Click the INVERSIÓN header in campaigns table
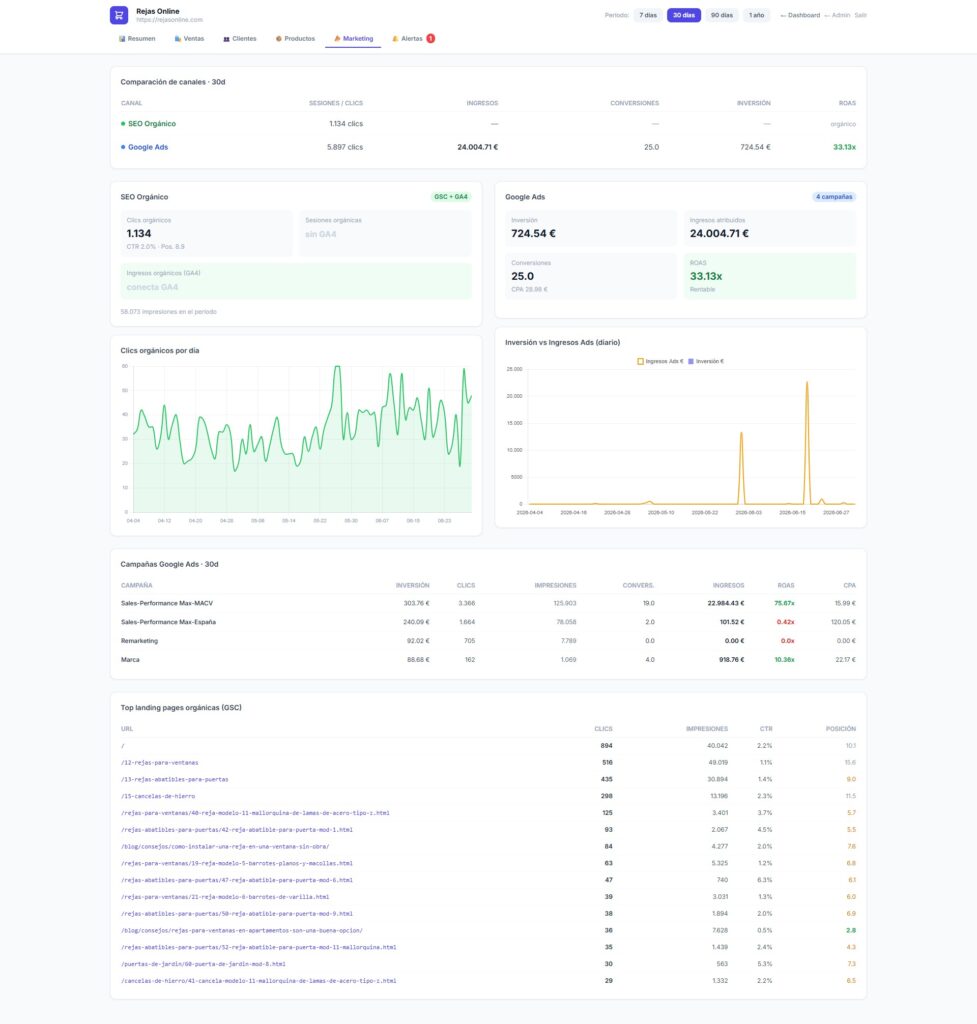 click(x=413, y=585)
